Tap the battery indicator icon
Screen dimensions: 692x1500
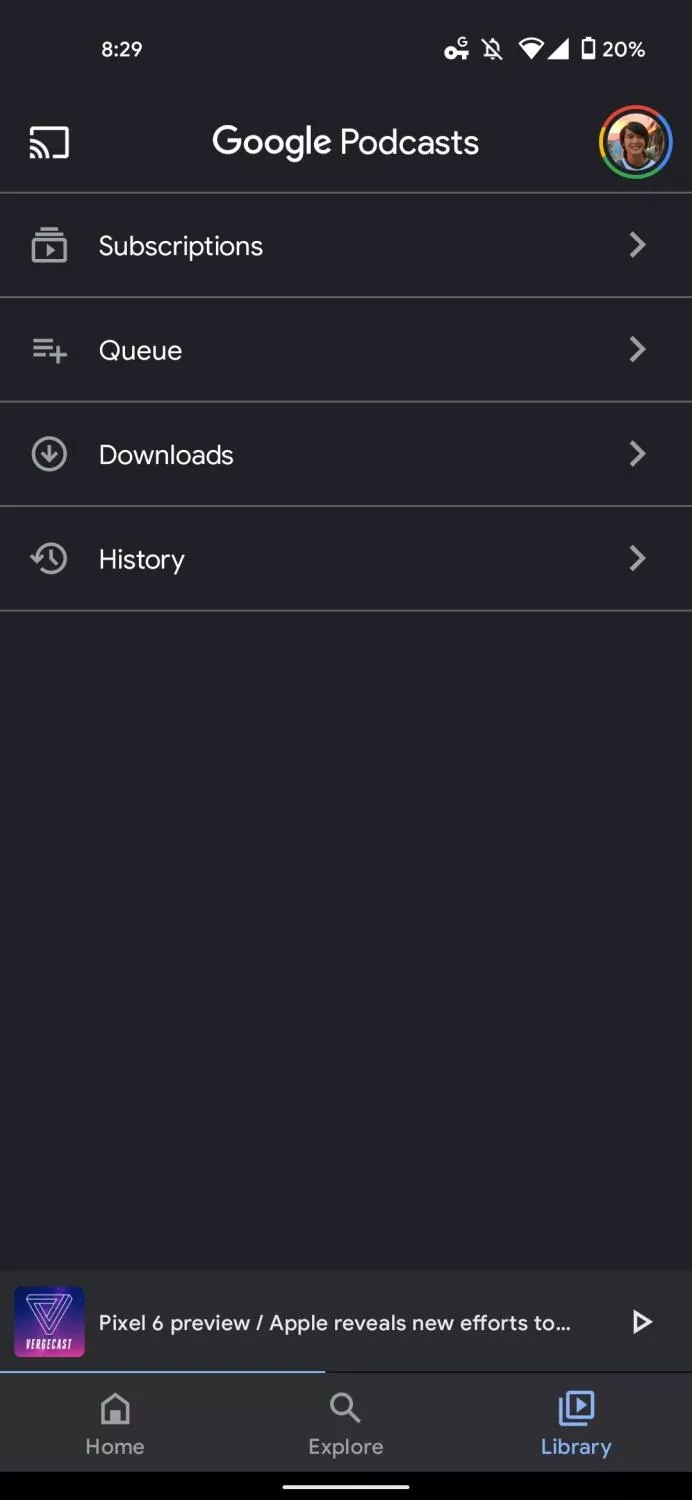click(588, 48)
